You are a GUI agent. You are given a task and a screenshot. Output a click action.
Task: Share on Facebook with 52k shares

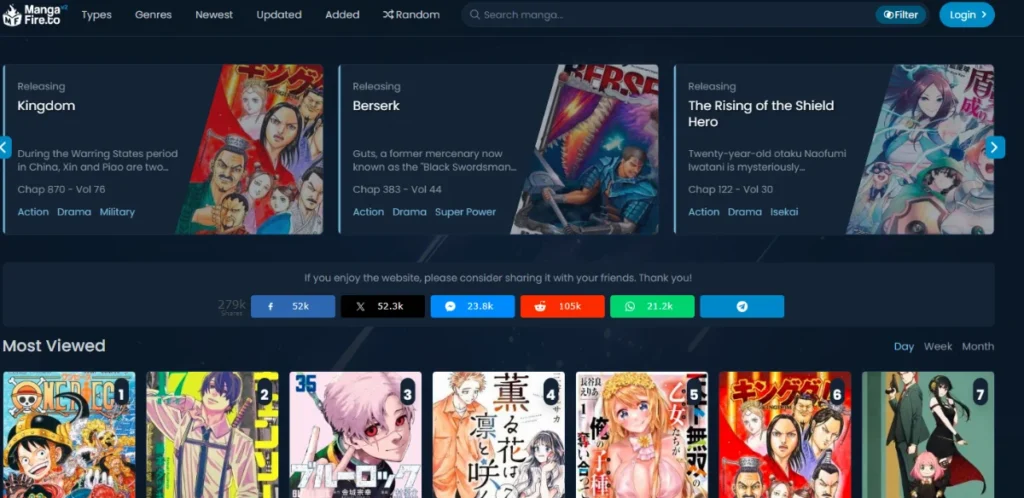[292, 306]
